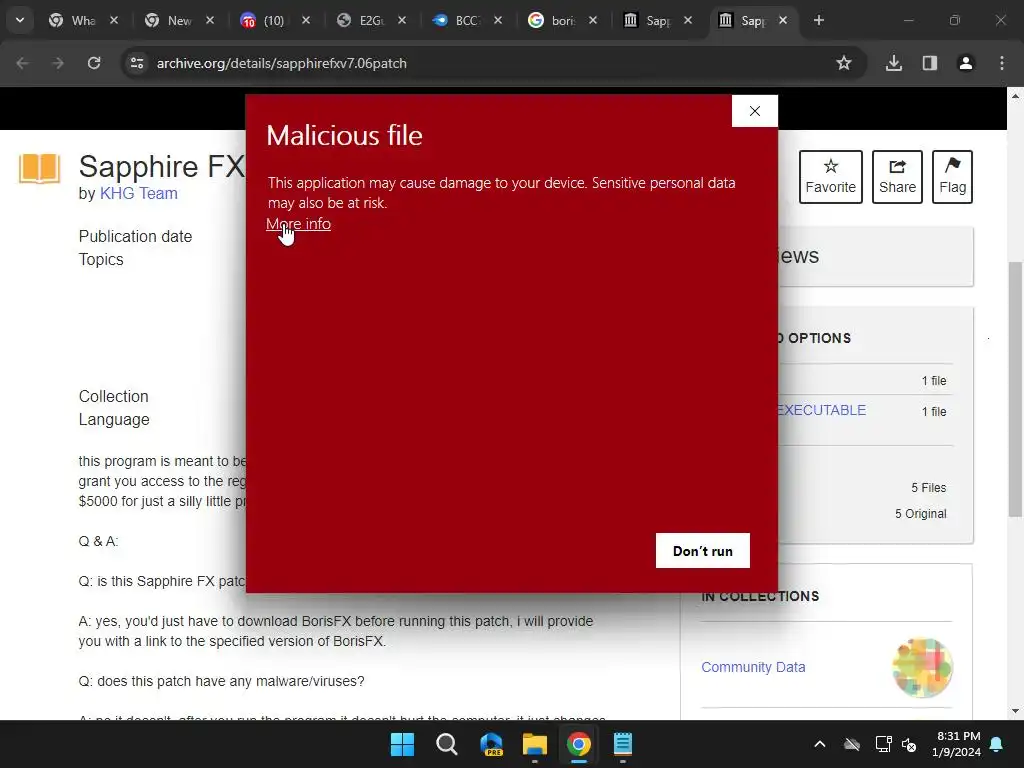Open the Chrome three-dot menu

1002,63
